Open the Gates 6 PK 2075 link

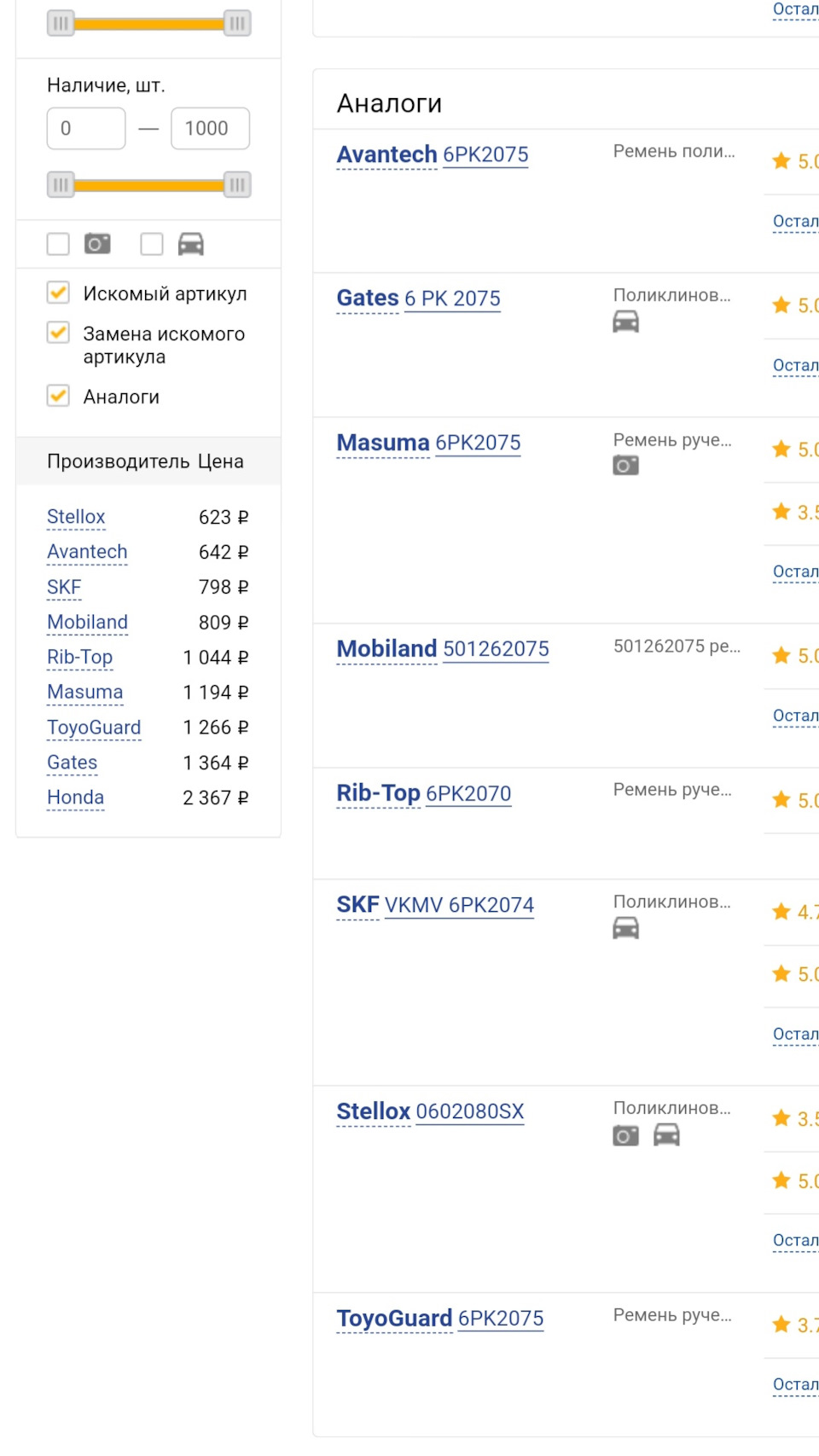452,299
